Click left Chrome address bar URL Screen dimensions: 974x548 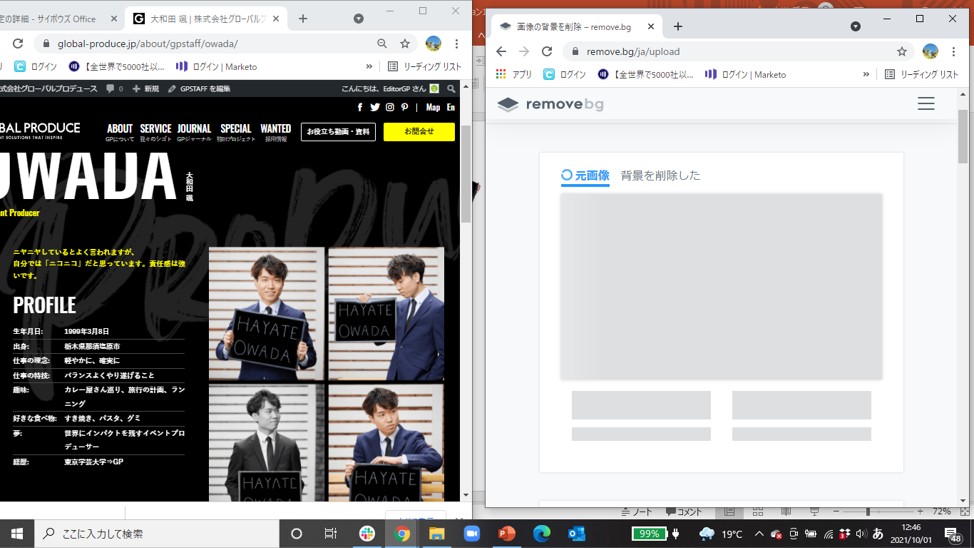tap(148, 43)
